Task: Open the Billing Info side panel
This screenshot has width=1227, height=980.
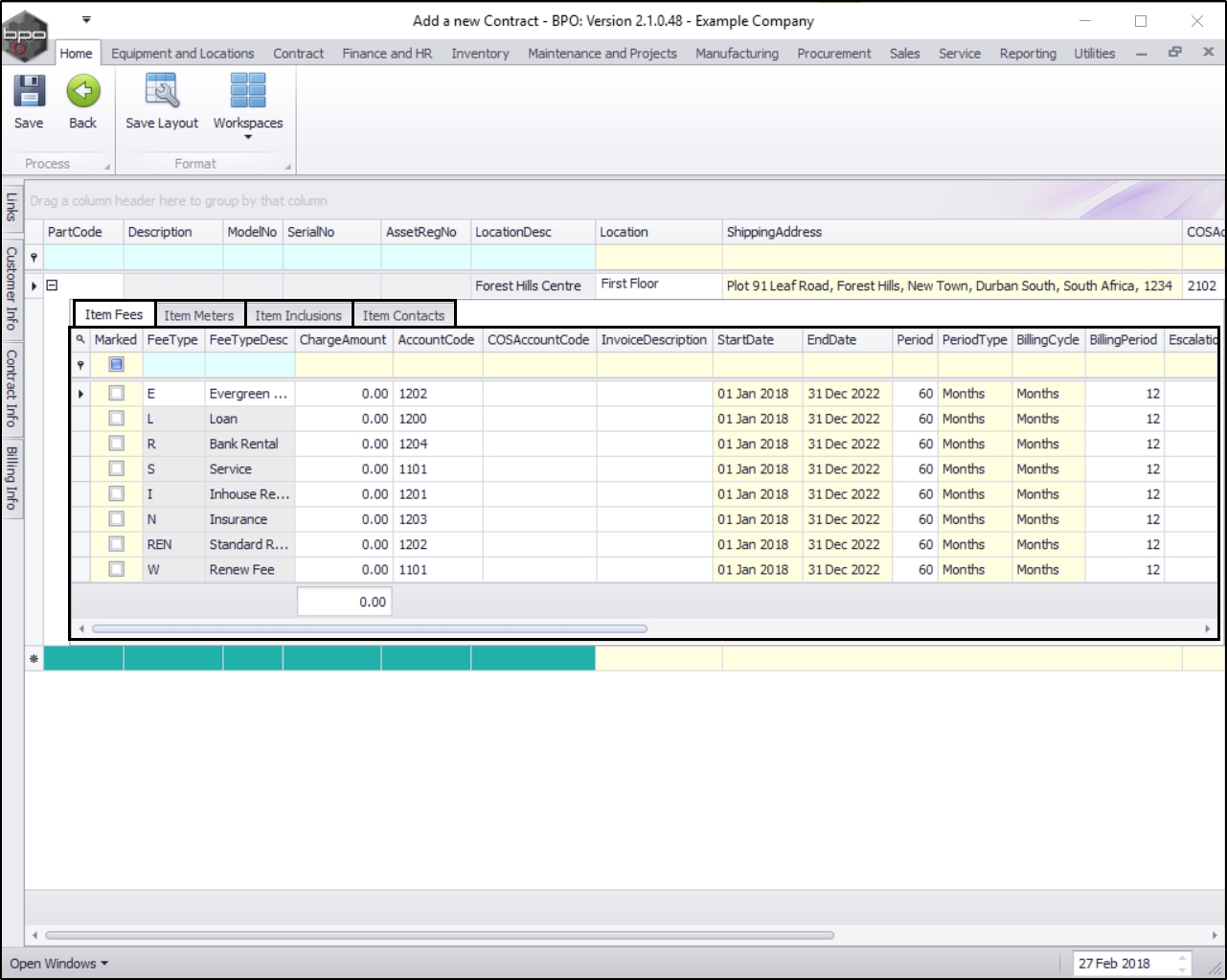Action: tap(11, 477)
